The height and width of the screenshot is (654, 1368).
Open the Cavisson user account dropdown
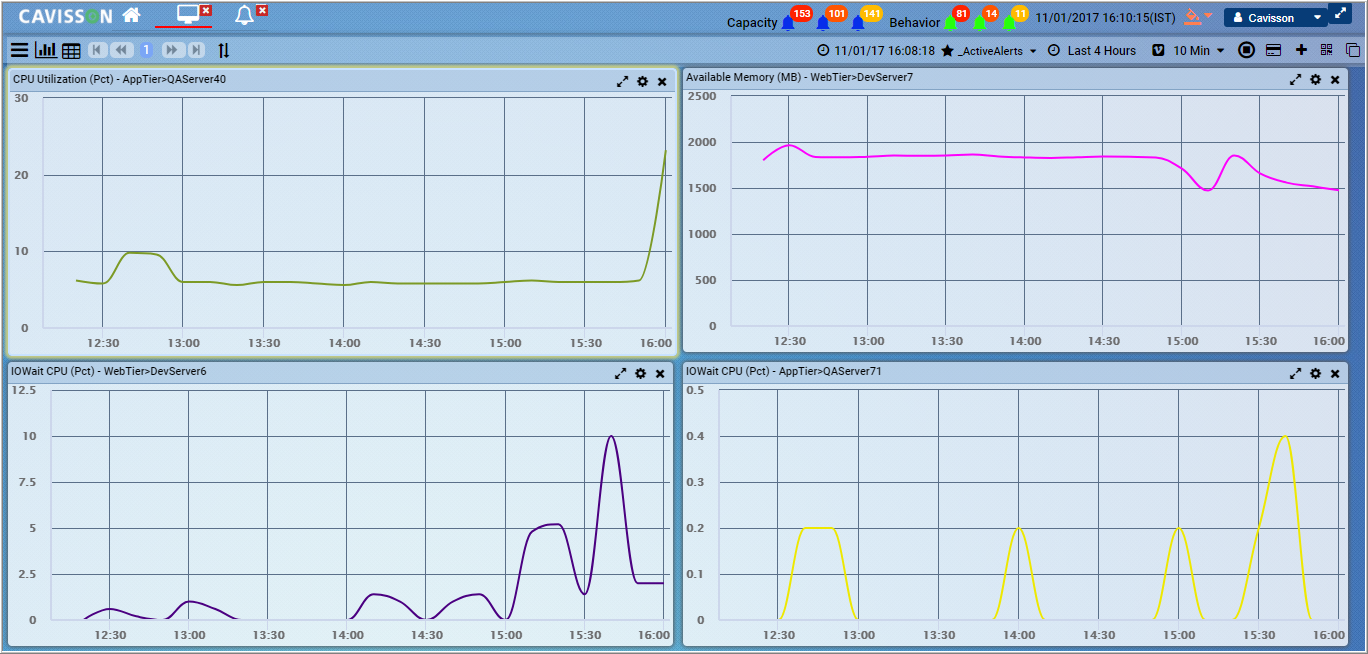click(1275, 18)
